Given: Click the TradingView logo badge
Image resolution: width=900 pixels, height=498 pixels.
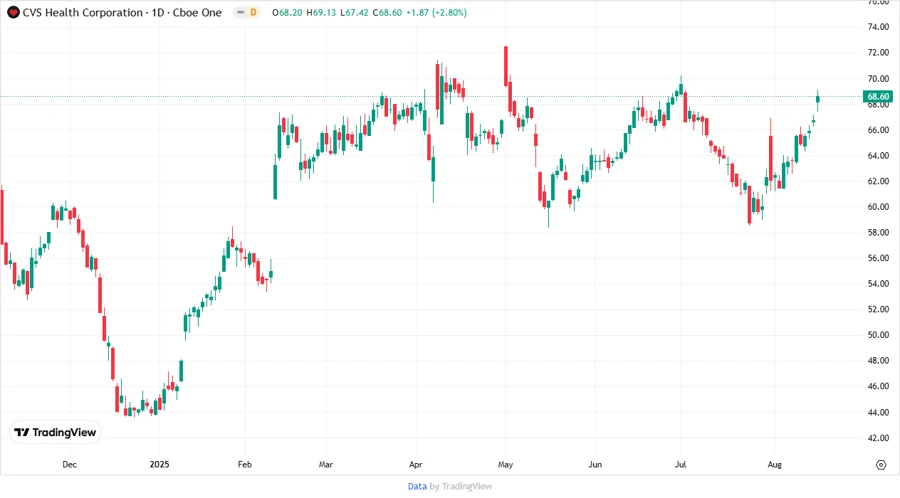Looking at the screenshot, I should [55, 432].
